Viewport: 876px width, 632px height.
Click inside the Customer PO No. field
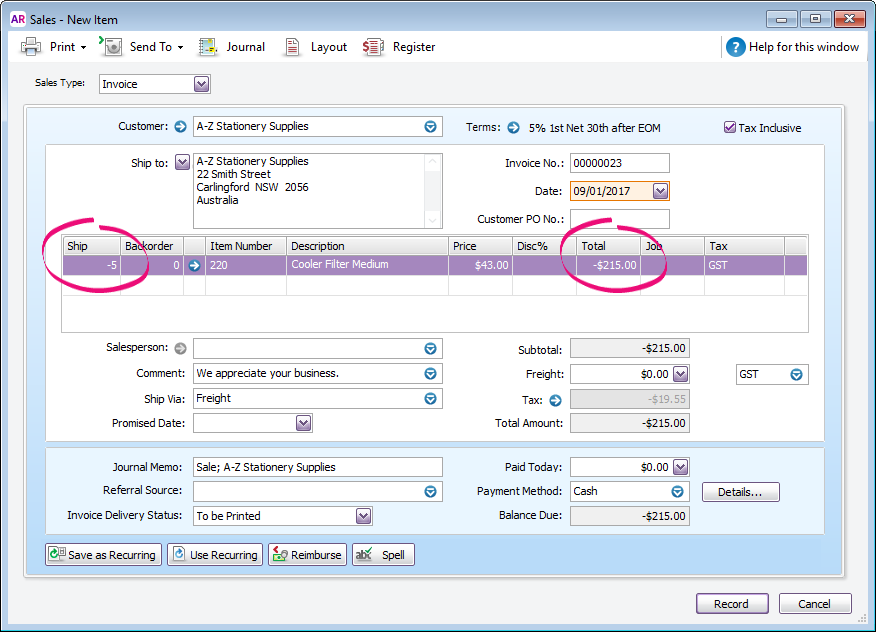pos(620,218)
